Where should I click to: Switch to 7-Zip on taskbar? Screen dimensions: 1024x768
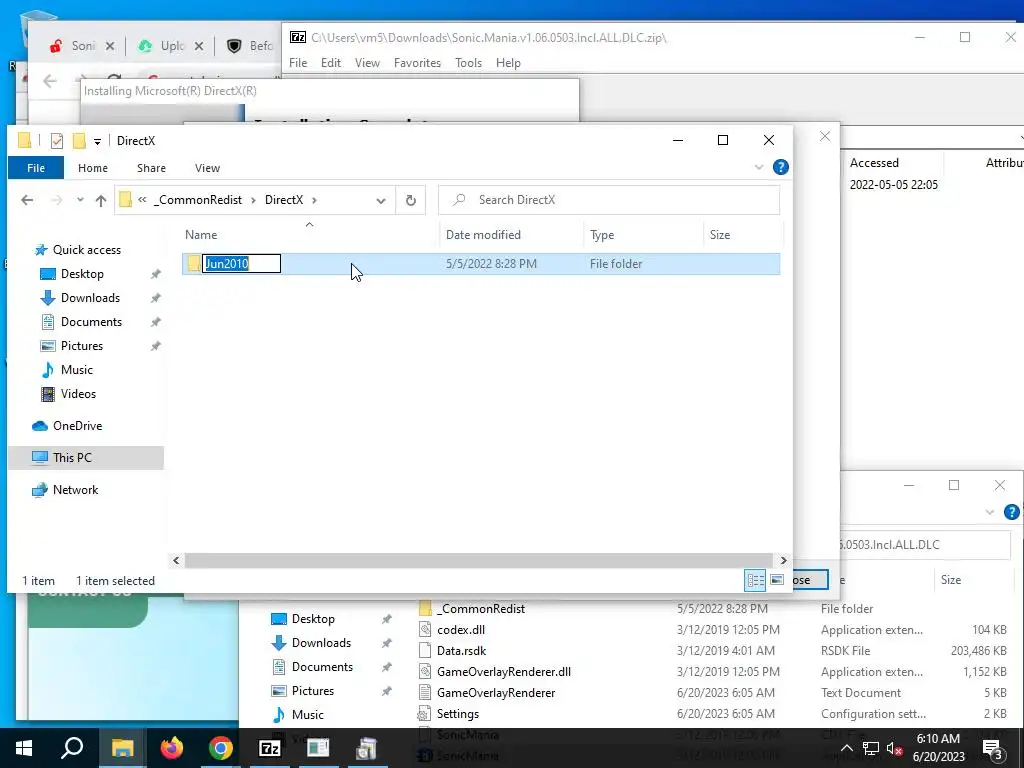coord(270,748)
